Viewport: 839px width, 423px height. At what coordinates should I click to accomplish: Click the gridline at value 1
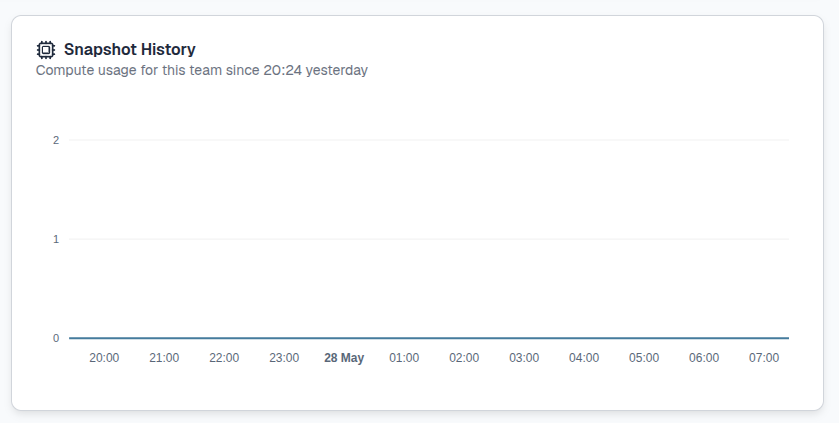pyautogui.click(x=429, y=239)
